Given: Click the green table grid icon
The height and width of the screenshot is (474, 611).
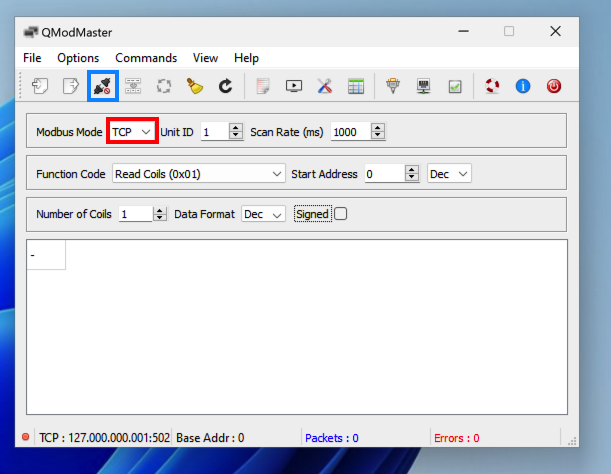Looking at the screenshot, I should coord(356,86).
